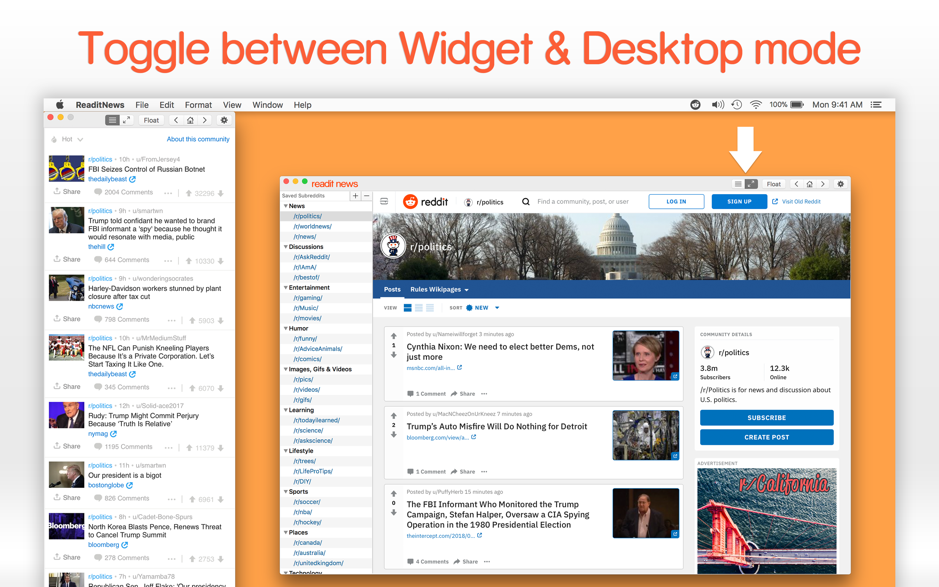Click the reddit search magnifier icon

click(525, 202)
